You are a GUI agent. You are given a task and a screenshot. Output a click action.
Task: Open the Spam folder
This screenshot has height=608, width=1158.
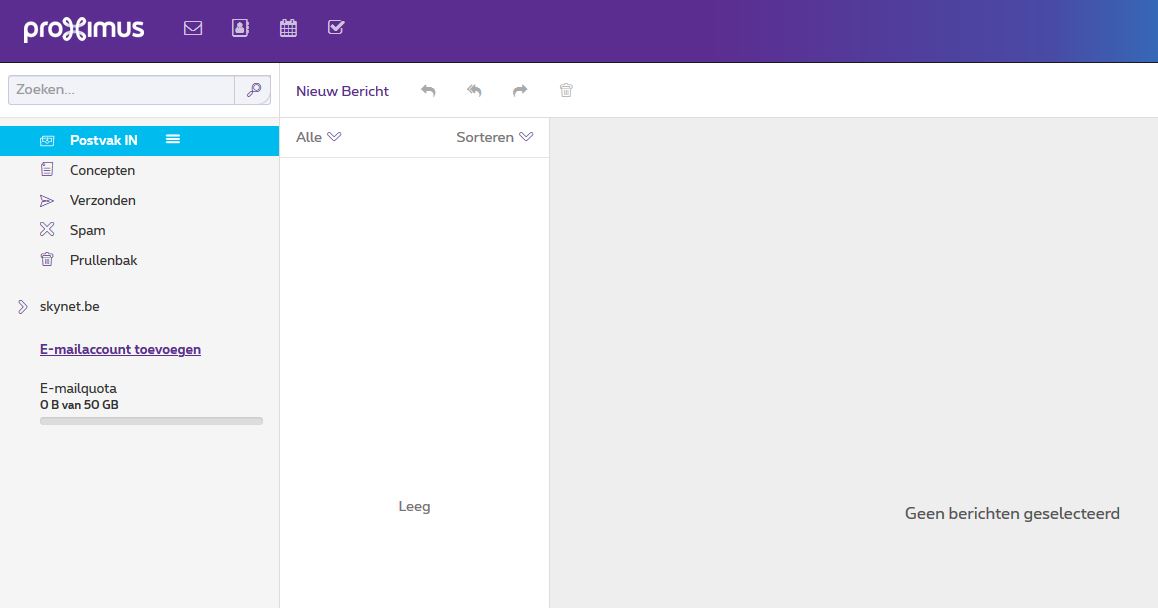[87, 231]
